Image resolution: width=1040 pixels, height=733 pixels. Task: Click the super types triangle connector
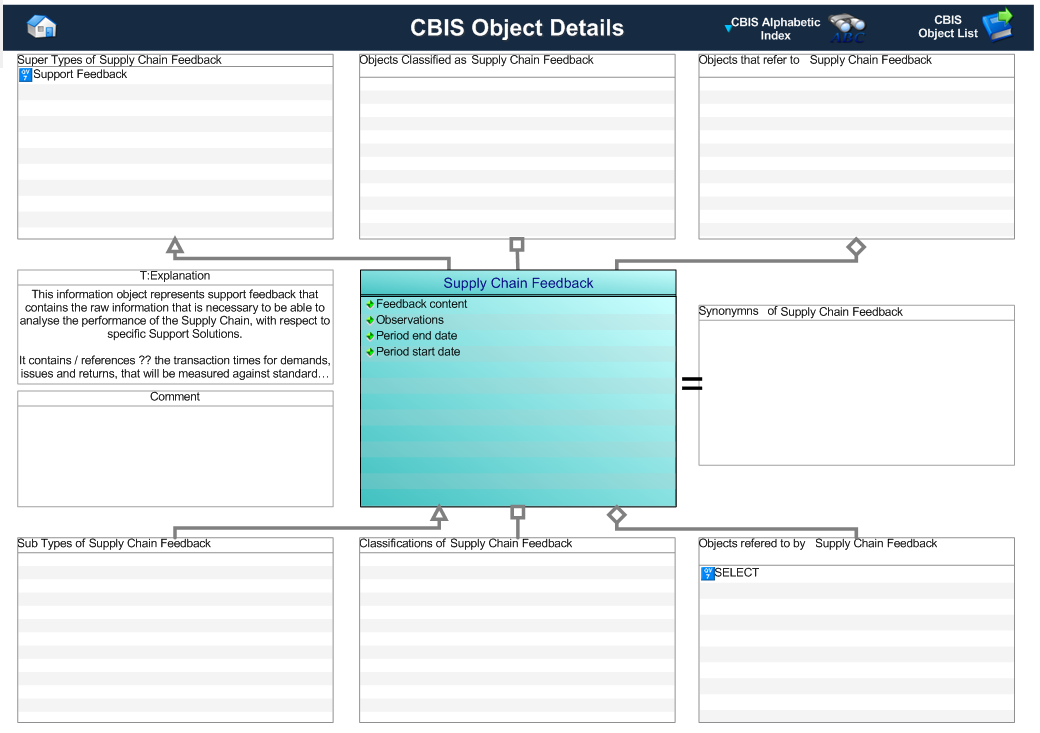(175, 246)
